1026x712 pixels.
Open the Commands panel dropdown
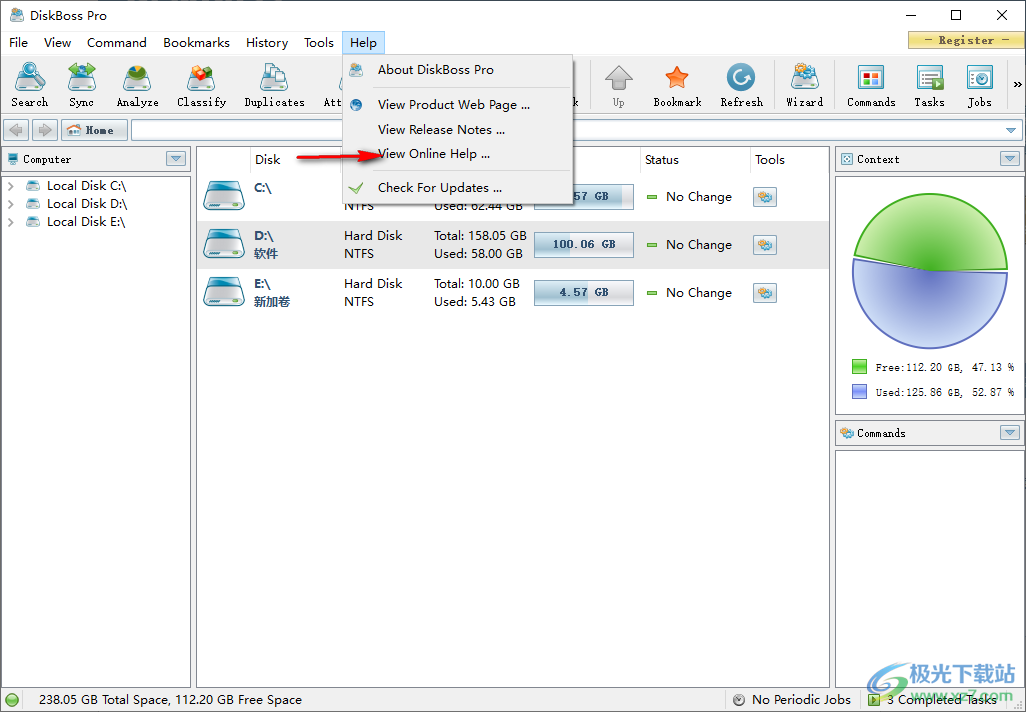(x=1010, y=433)
